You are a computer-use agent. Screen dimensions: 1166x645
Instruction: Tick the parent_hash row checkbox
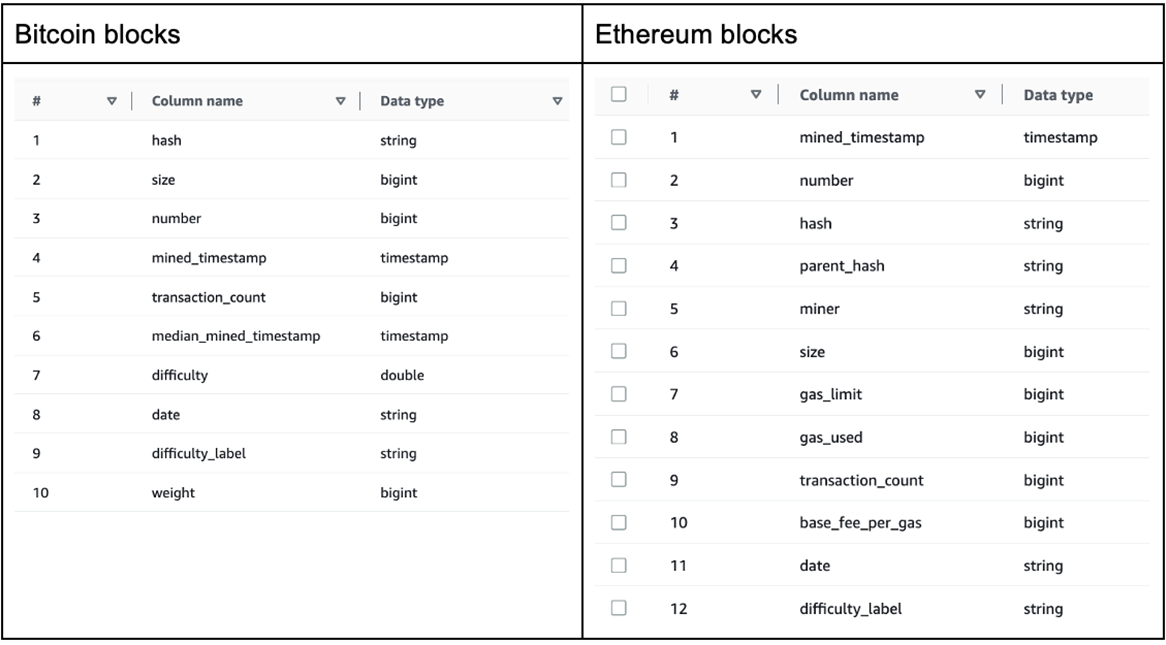tap(619, 266)
